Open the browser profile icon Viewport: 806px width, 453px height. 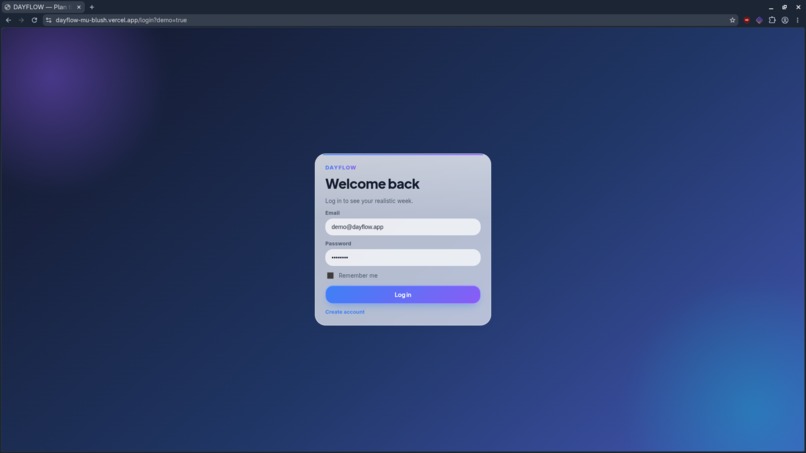[785, 20]
